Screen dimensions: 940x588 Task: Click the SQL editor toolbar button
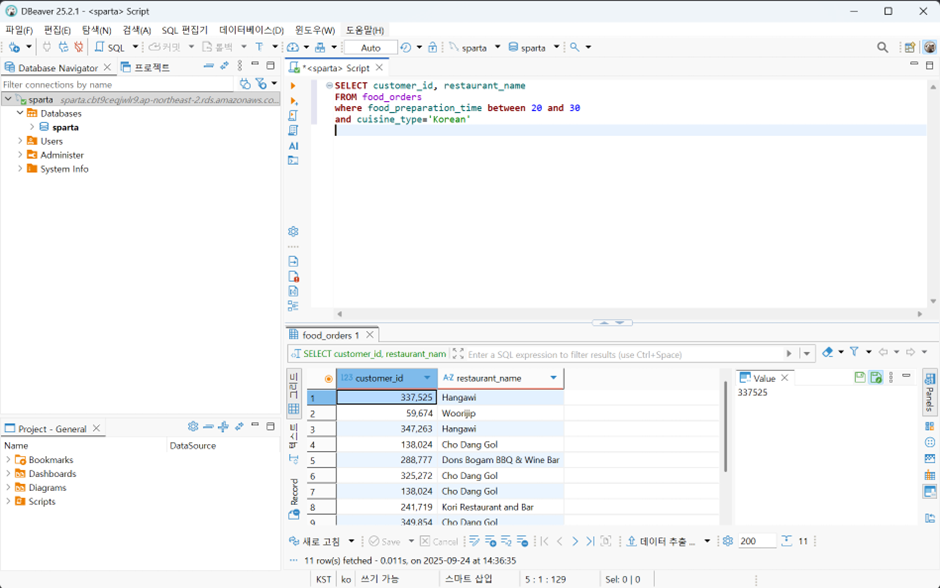pos(110,47)
